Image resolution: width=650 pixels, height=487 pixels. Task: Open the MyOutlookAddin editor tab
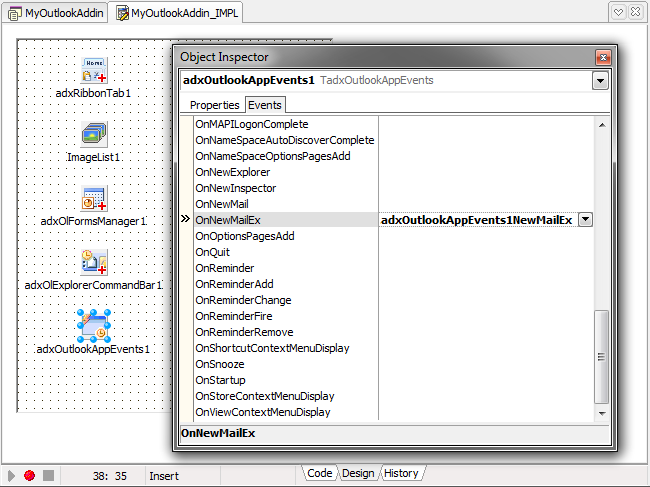pyautogui.click(x=56, y=13)
